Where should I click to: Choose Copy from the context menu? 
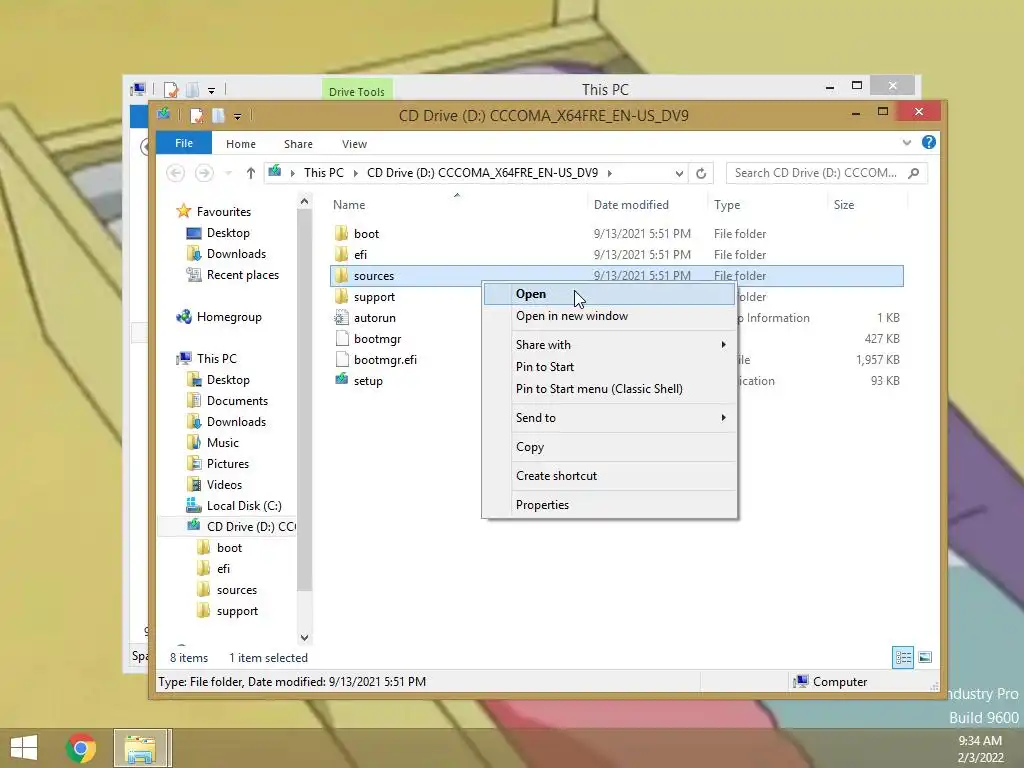[x=609, y=447]
